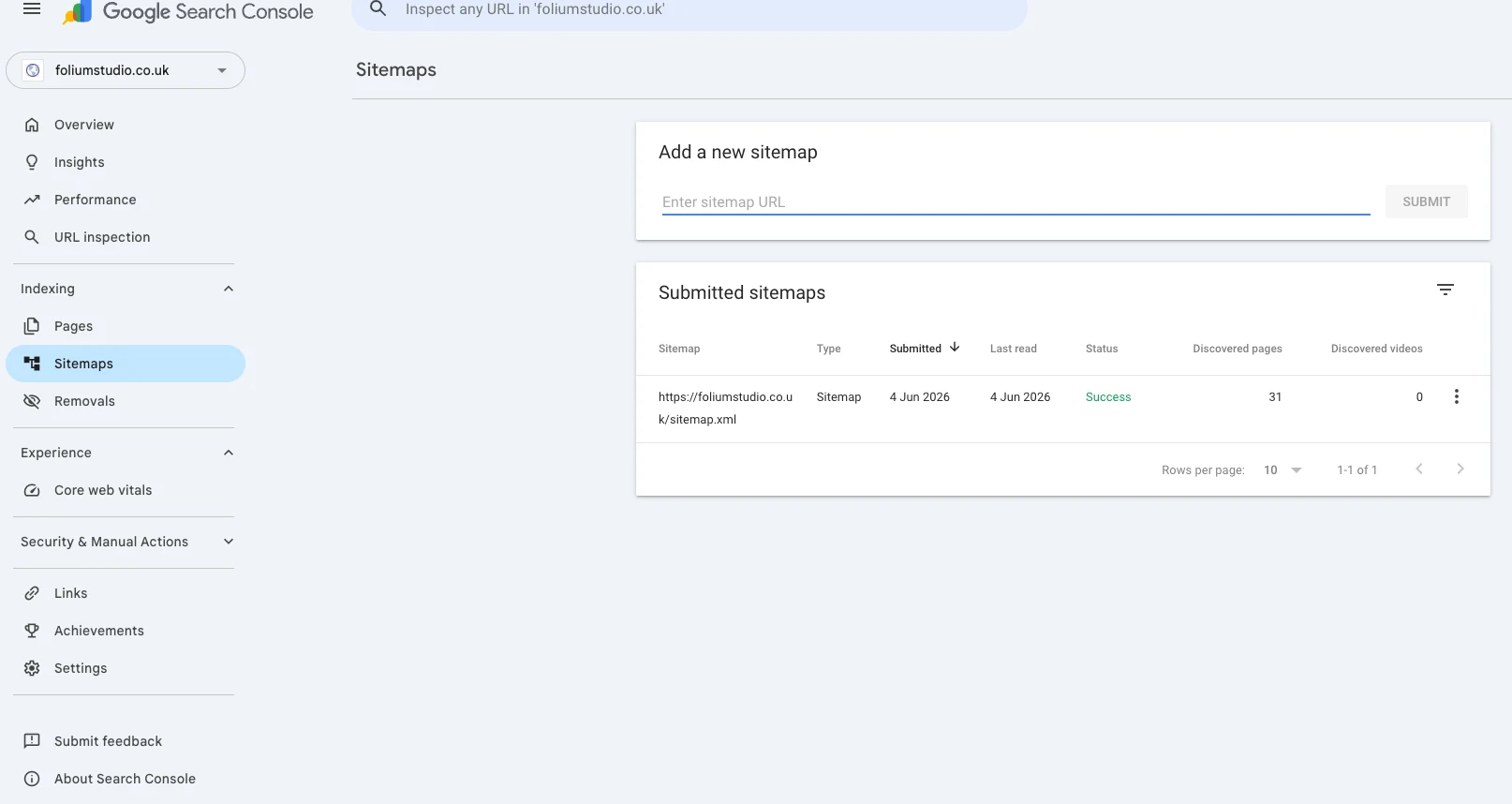Collapse the Experience section
The height and width of the screenshot is (804, 1512).
coord(229,453)
